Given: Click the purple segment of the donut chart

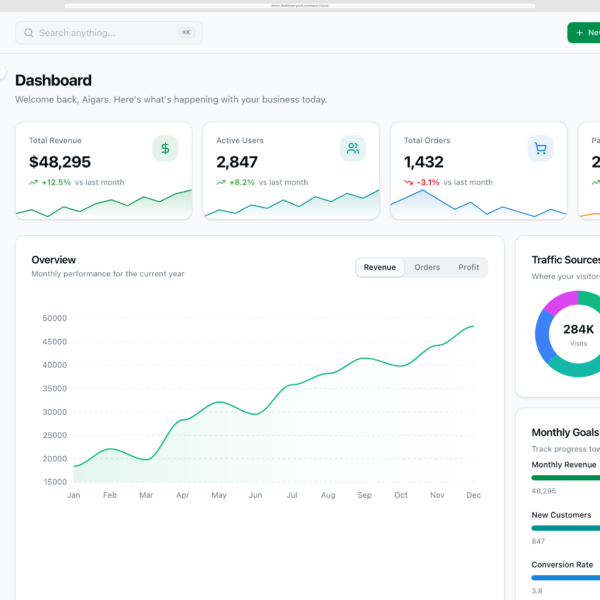Looking at the screenshot, I should click(x=562, y=301).
